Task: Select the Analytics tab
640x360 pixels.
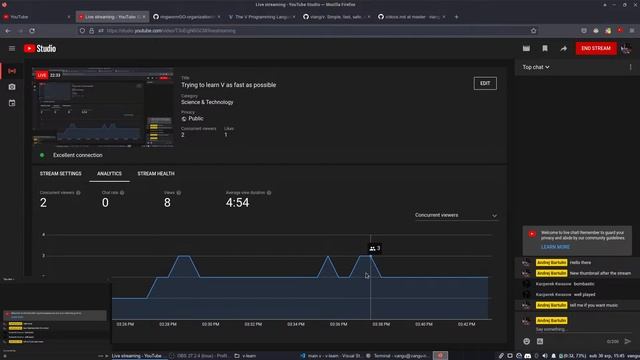Action: tap(109, 174)
